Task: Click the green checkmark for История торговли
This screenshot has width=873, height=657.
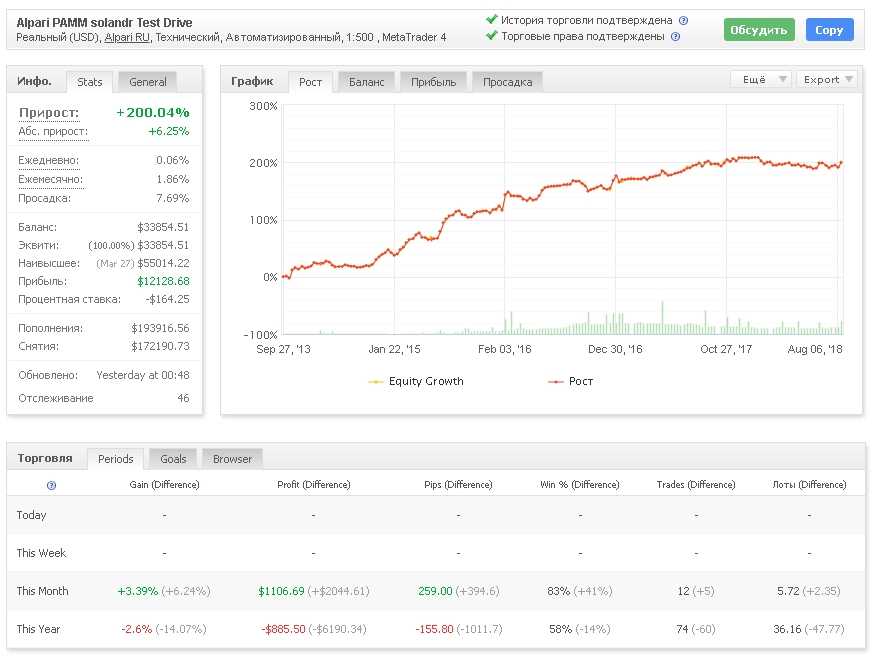Action: click(491, 19)
